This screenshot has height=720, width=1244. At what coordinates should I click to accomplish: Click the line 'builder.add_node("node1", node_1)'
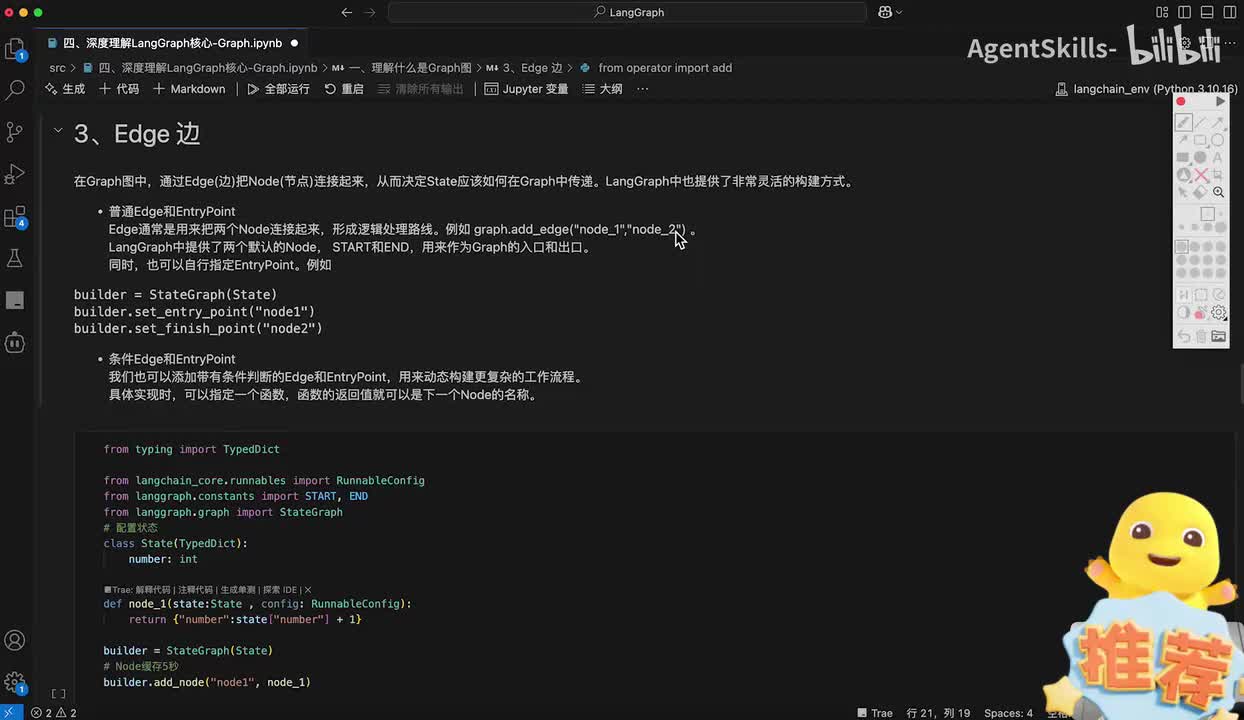pos(207,682)
